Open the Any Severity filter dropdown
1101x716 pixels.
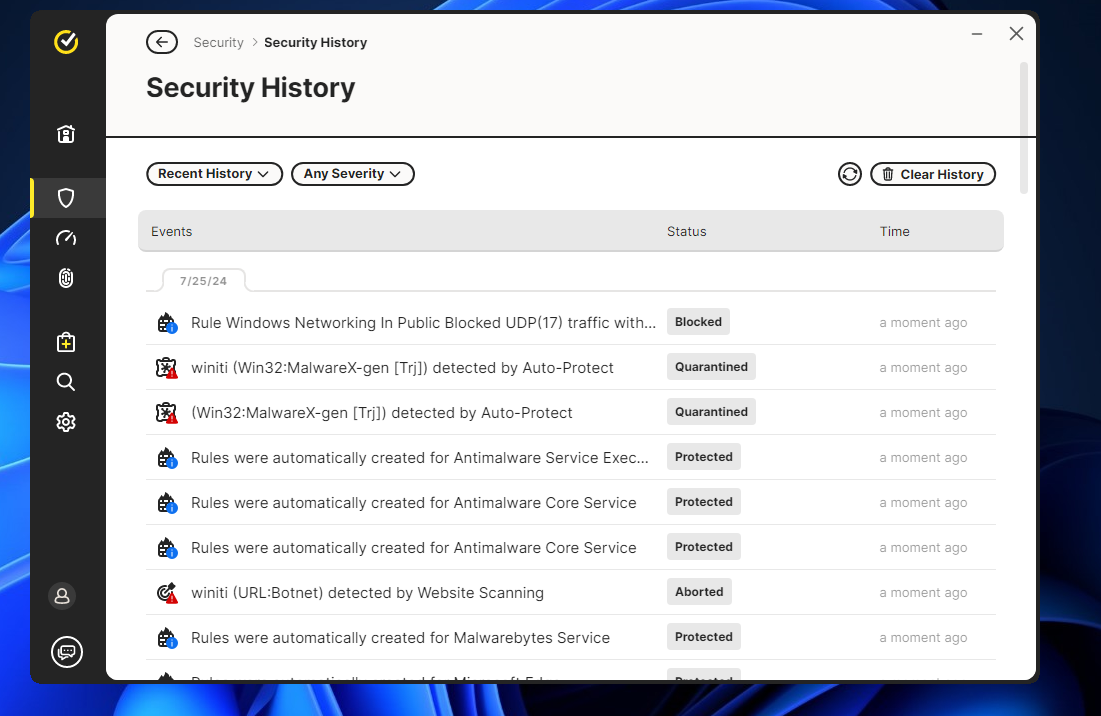[x=352, y=174]
